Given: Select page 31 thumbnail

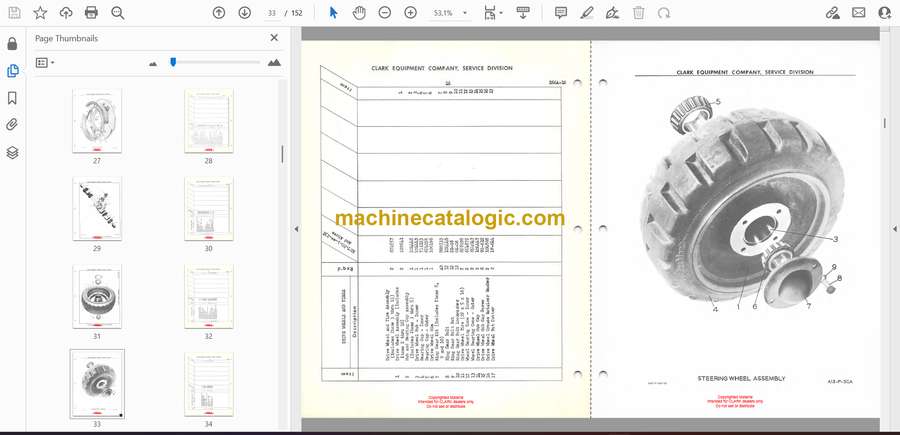Looking at the screenshot, I should point(96,297).
